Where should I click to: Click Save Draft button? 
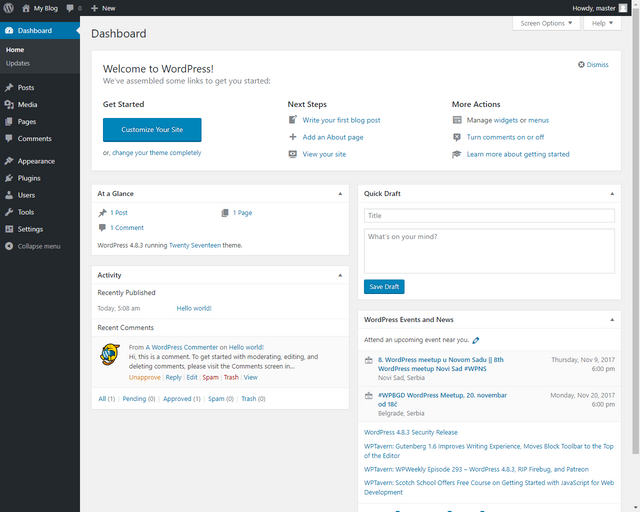click(x=384, y=287)
